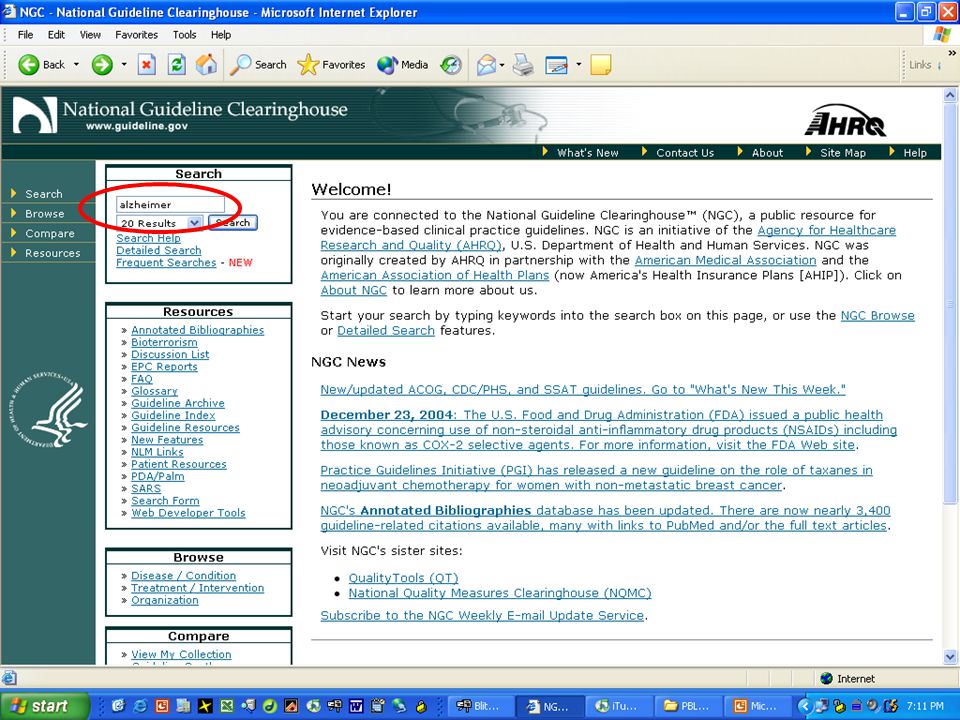
Task: Expand the Links toolbar chevron
Action: 951,53
